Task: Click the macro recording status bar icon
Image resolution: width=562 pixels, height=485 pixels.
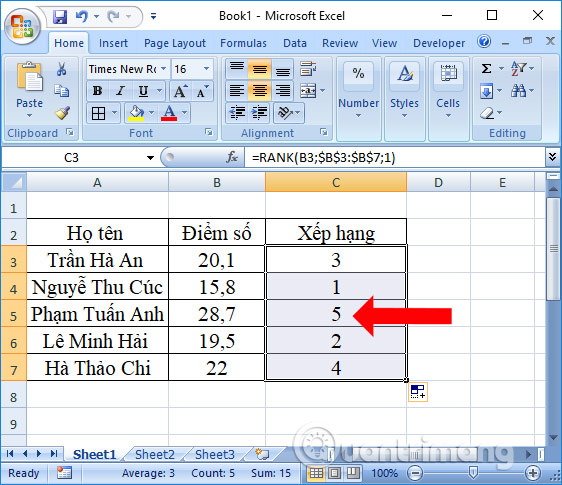Action: (x=65, y=473)
